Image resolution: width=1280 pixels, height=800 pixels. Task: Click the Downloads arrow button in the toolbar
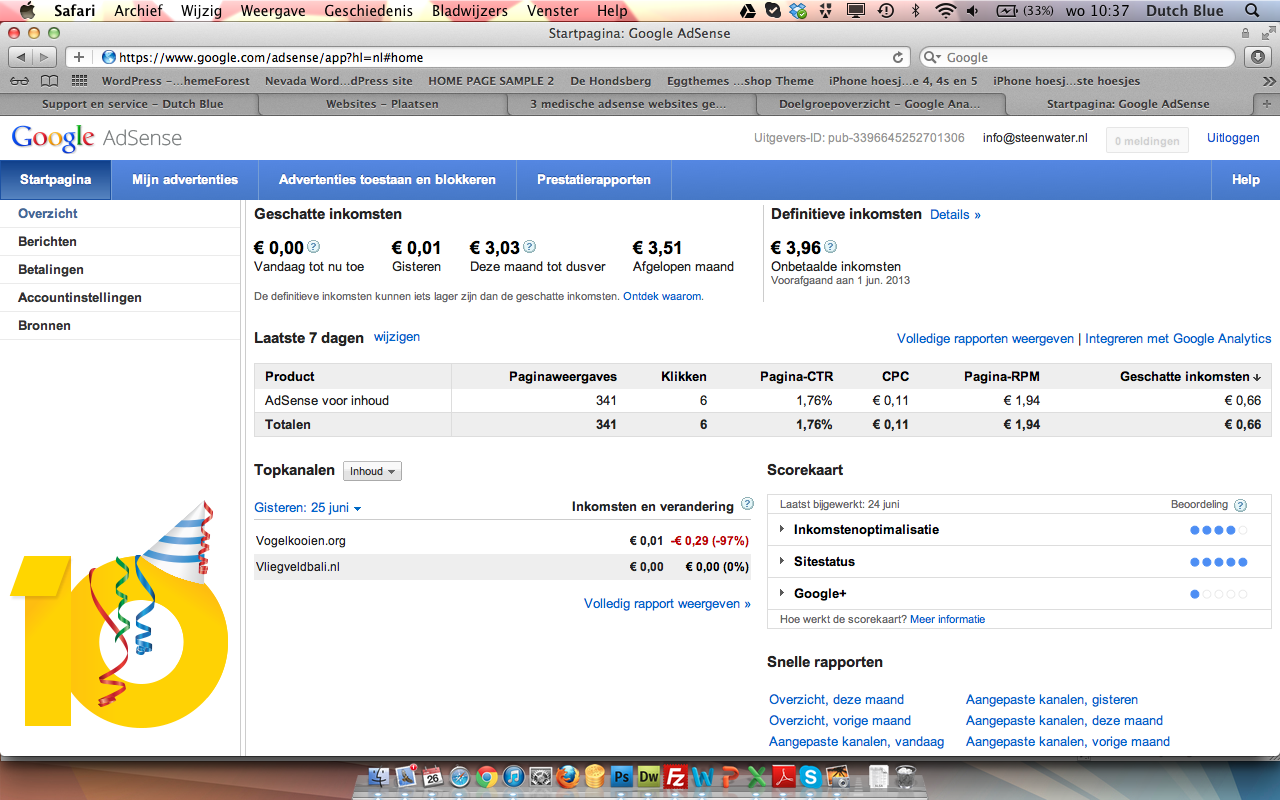point(1258,57)
